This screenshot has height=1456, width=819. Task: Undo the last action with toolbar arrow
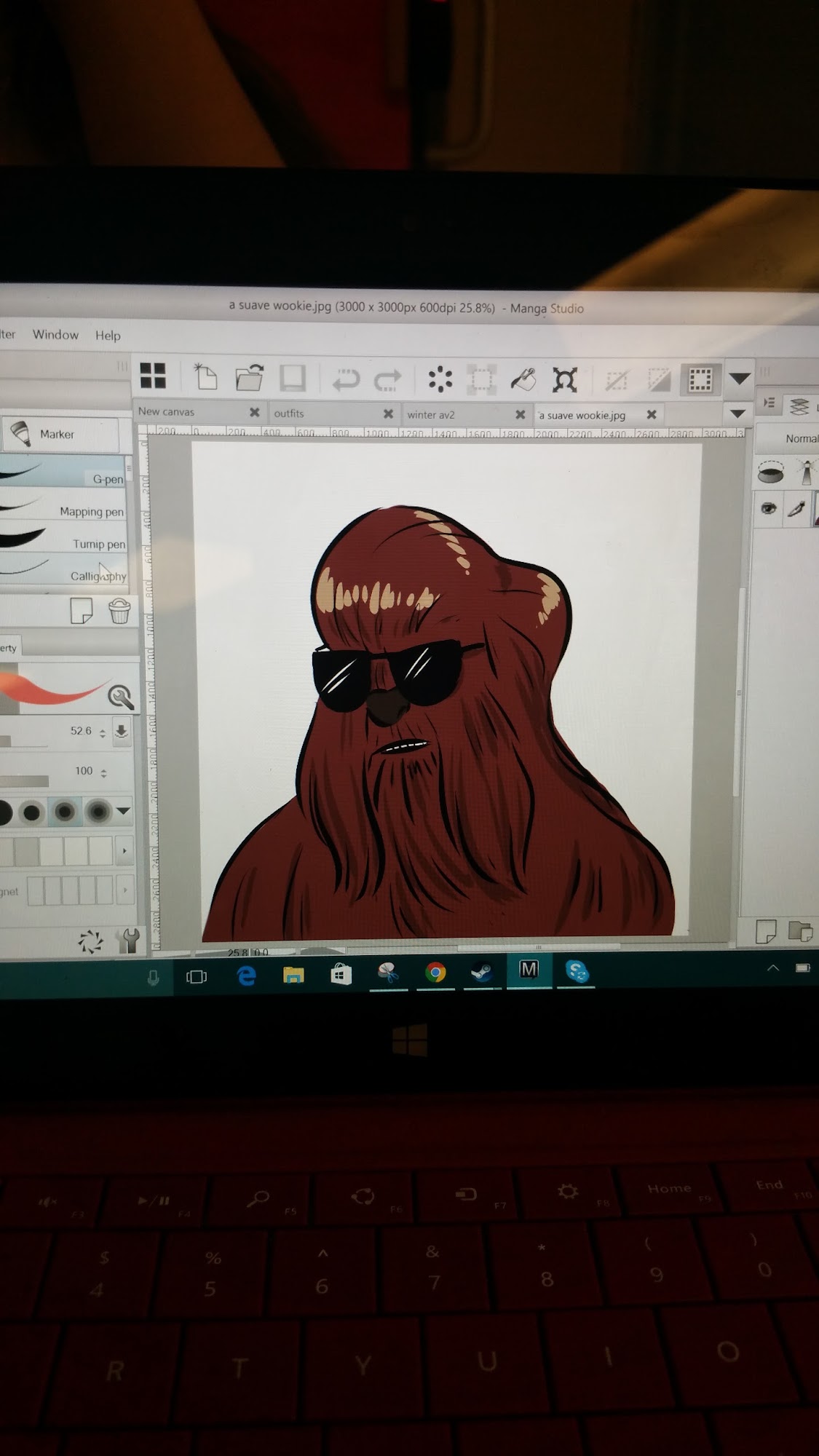(x=345, y=379)
